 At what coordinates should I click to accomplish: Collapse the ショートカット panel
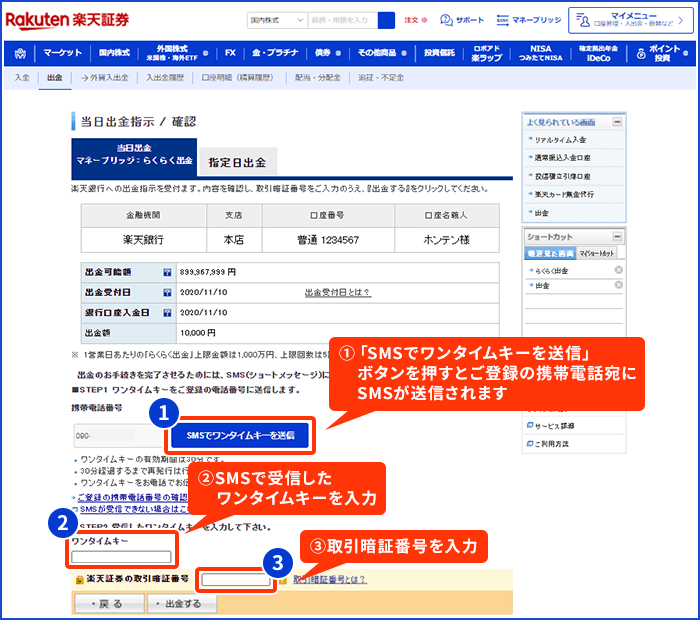point(617,237)
